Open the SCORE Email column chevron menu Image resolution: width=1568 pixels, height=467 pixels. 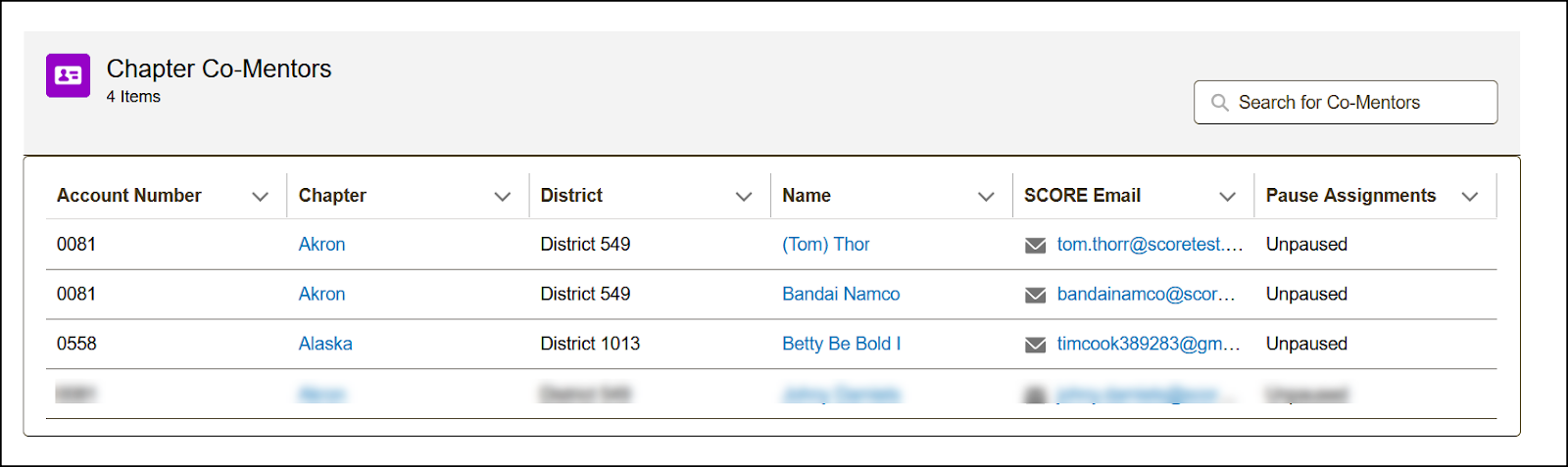click(1227, 197)
